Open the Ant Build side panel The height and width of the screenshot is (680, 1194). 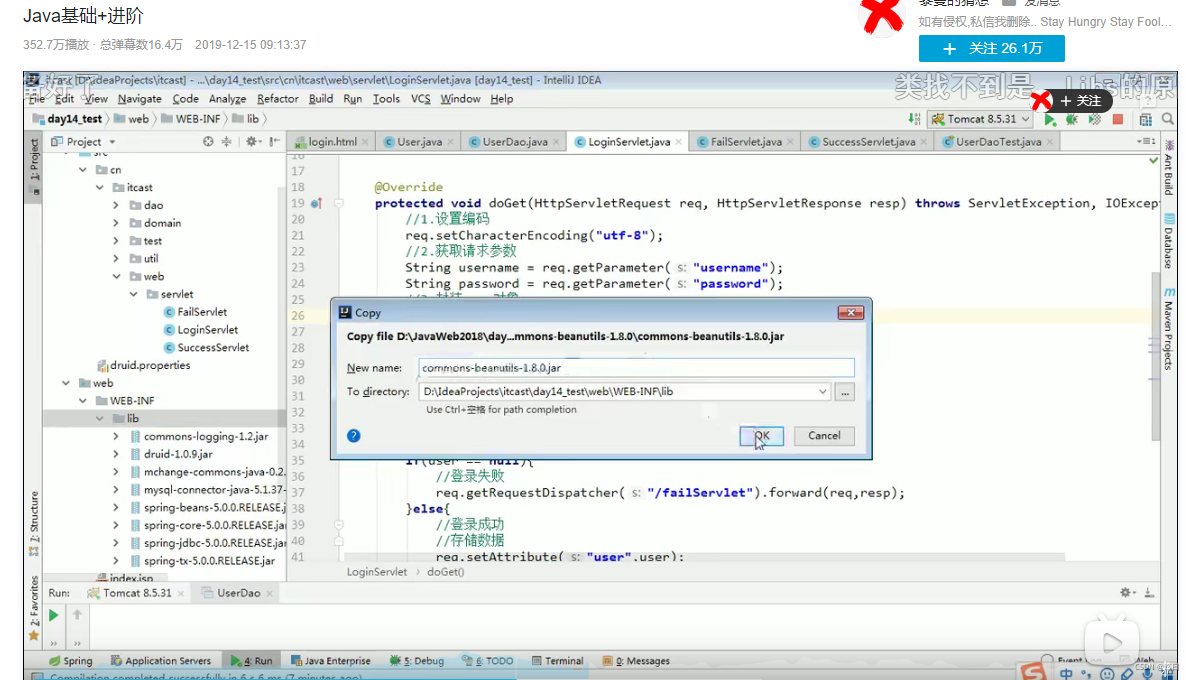[x=1169, y=168]
